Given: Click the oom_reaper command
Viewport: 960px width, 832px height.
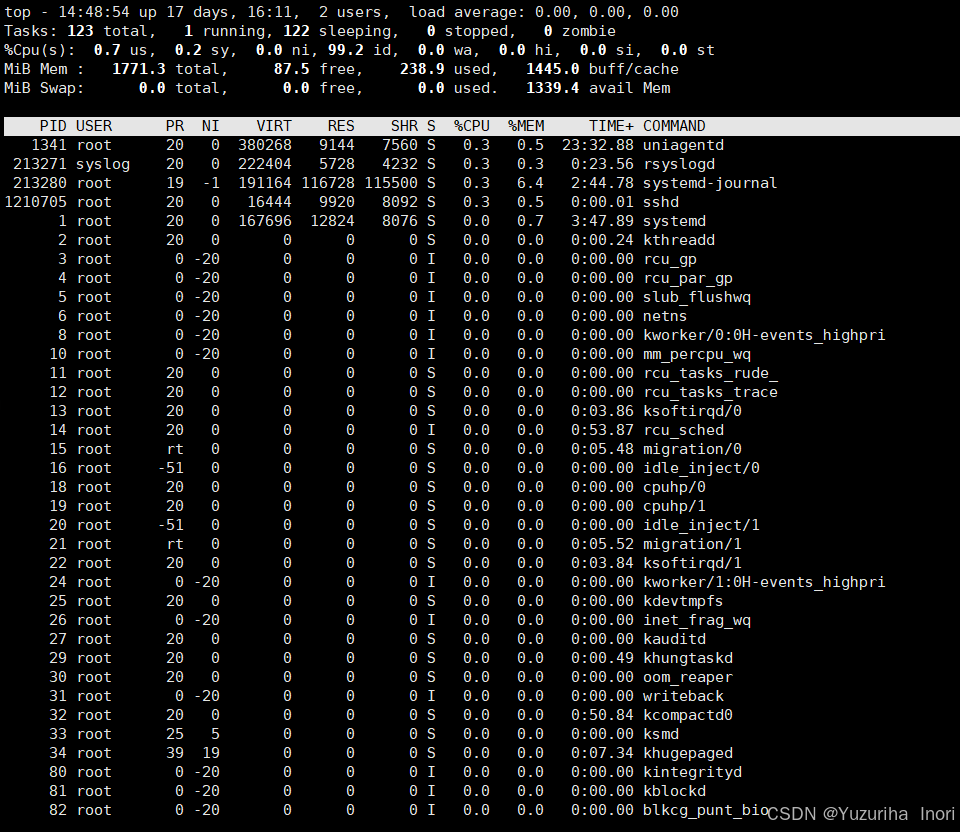Looking at the screenshot, I should click(688, 676).
